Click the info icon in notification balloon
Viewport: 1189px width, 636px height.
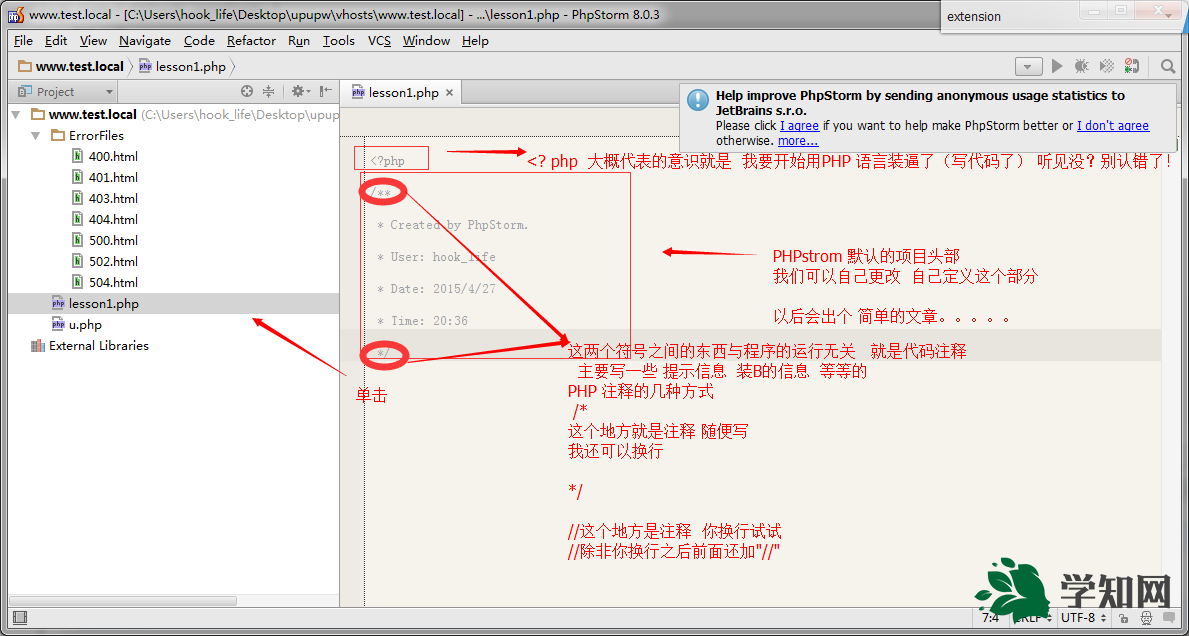[x=698, y=100]
